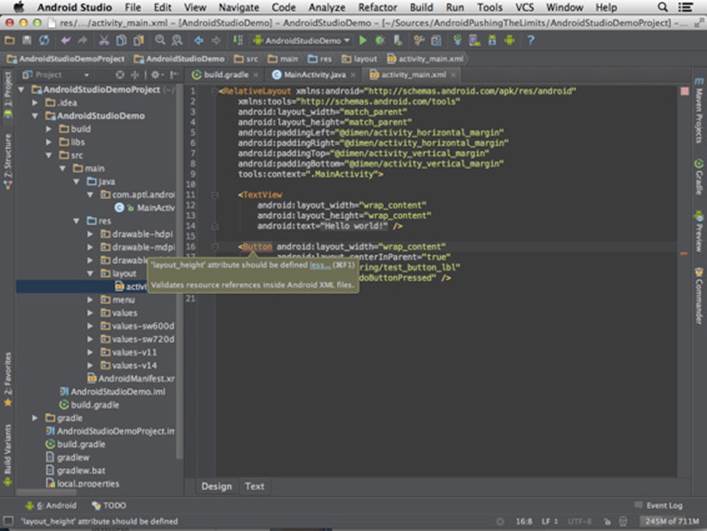
Task: Expand the build folder
Action: point(49,129)
